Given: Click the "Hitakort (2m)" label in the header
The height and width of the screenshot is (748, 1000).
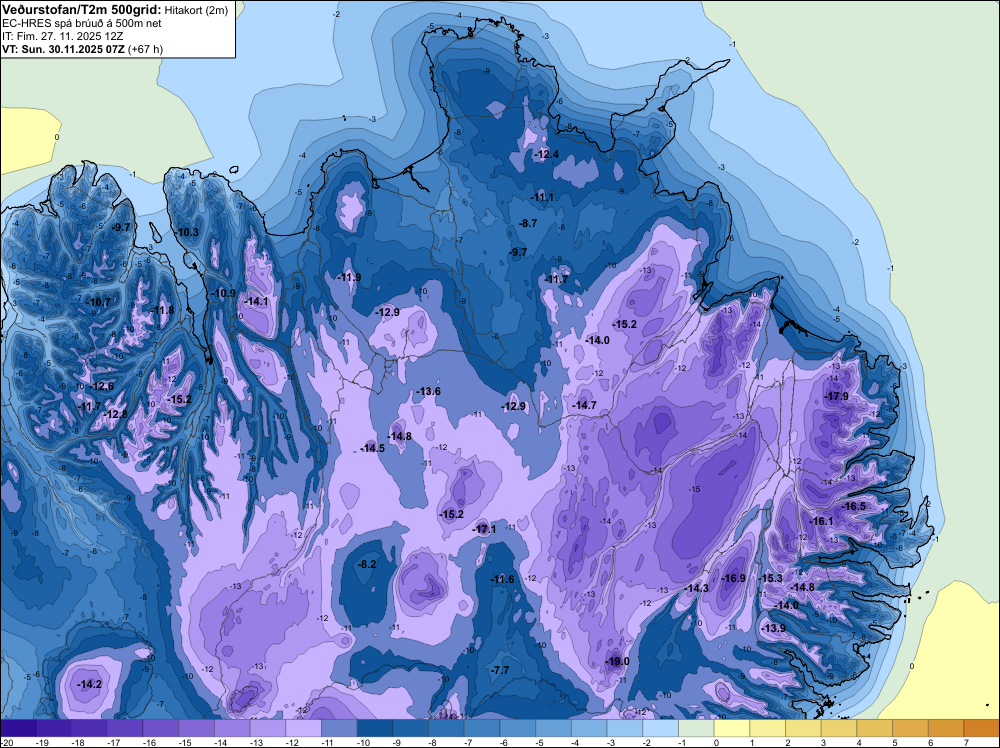Looking at the screenshot, I should click(196, 10).
